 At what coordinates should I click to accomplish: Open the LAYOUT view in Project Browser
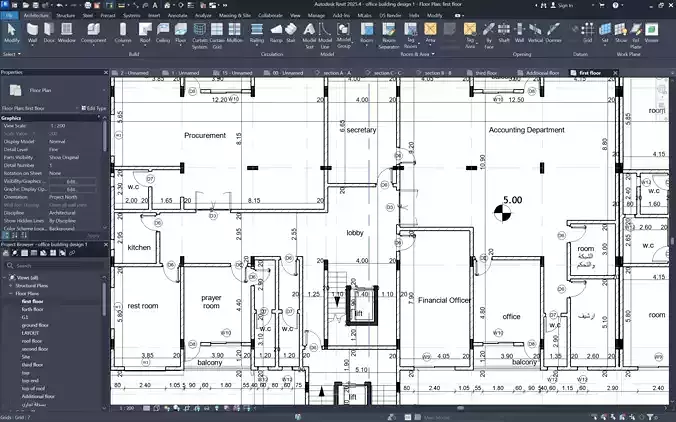30,333
